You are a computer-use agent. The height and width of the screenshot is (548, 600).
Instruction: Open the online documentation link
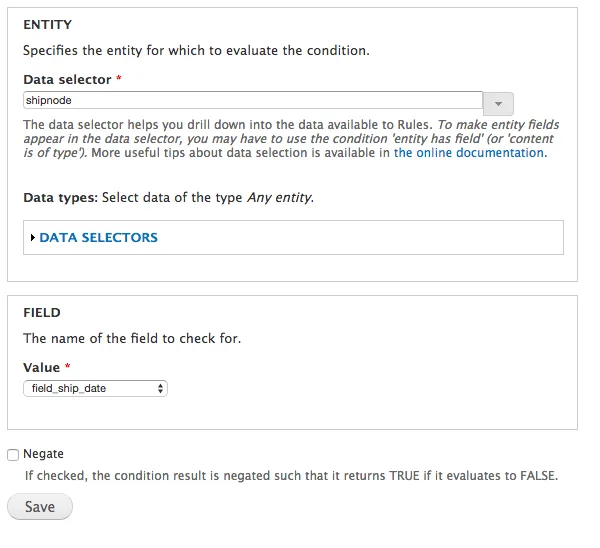coord(469,153)
